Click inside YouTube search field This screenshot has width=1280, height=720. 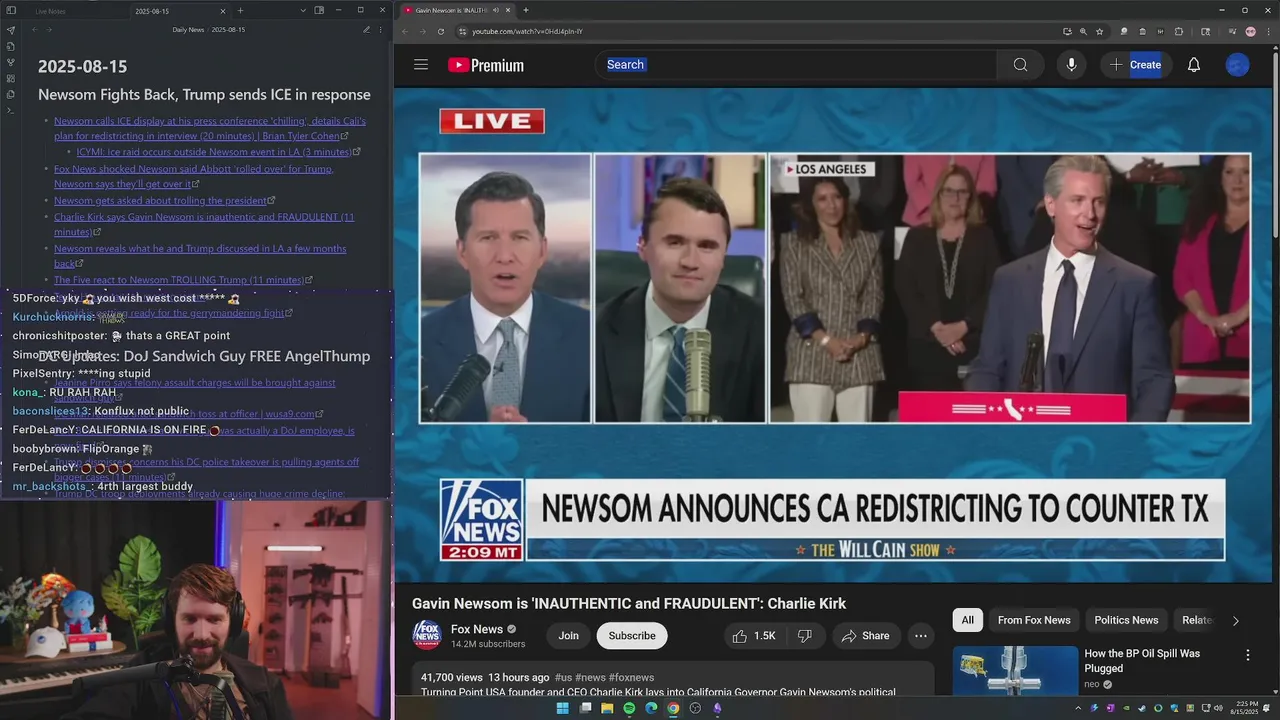tap(796, 65)
